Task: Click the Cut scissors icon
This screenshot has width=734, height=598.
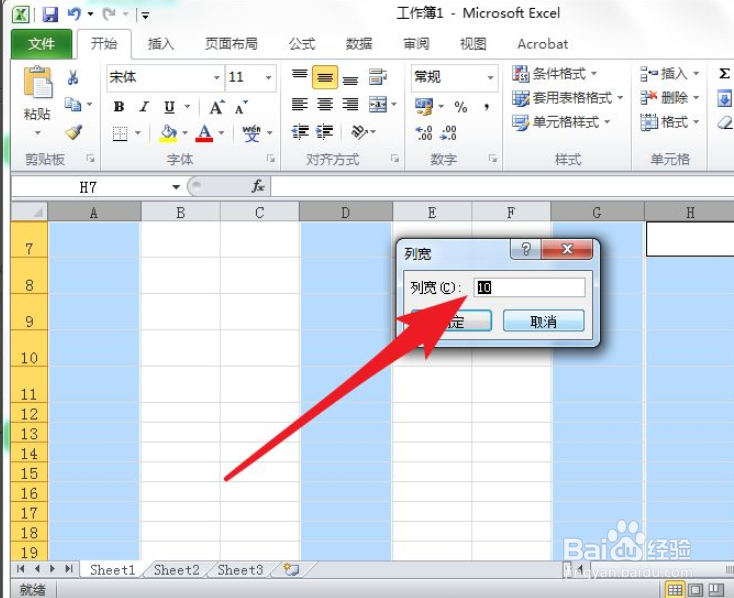Action: pos(73,77)
